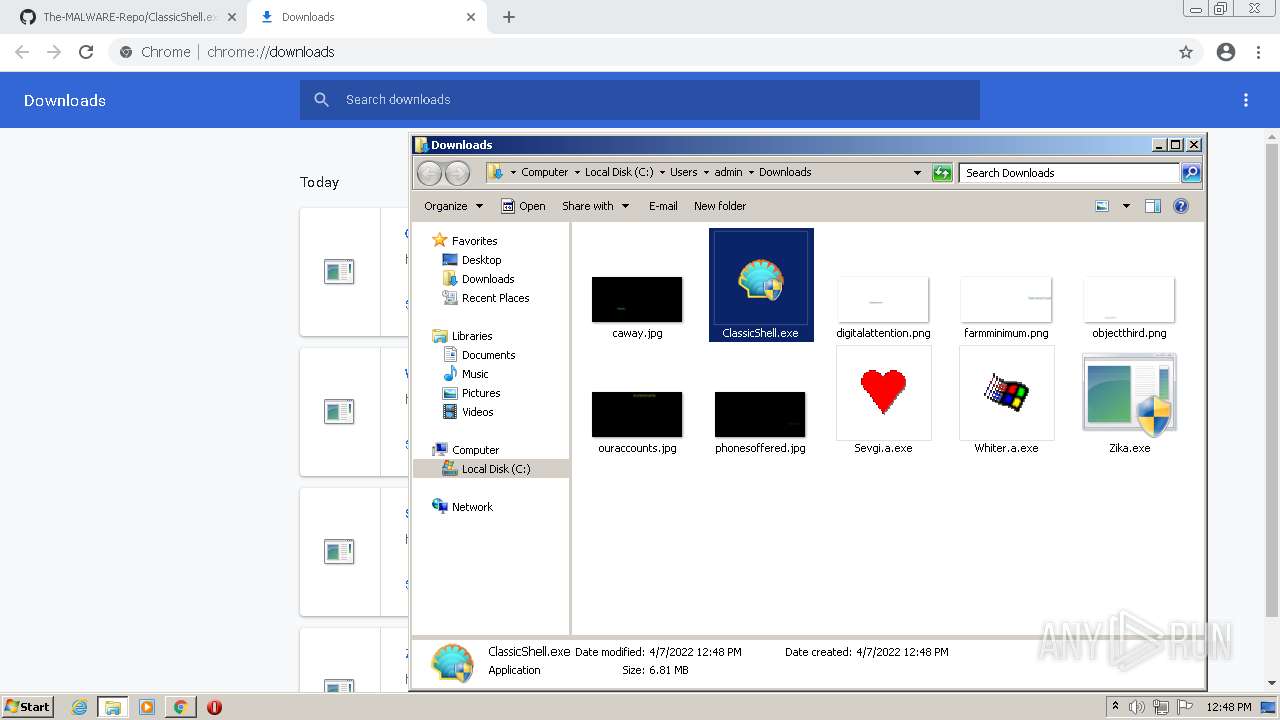1280x720 pixels.
Task: Click the Chrome taskbar icon
Action: click(x=181, y=707)
